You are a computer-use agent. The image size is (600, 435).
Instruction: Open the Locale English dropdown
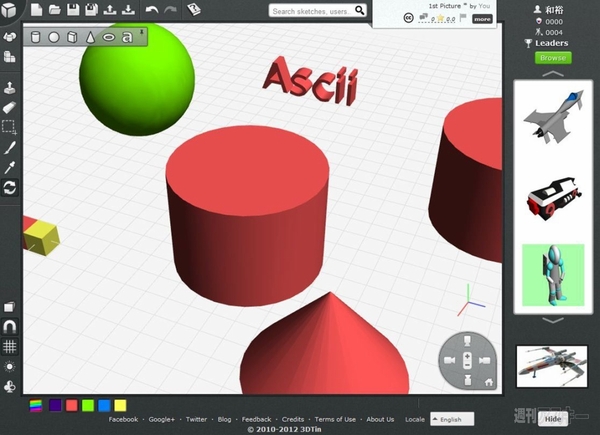point(452,419)
